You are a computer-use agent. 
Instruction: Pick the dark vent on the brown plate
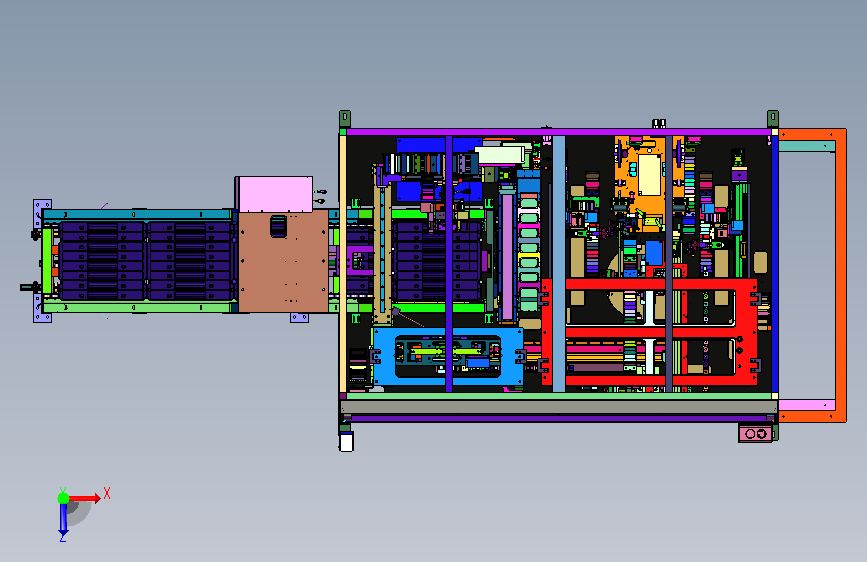pyautogui.click(x=278, y=226)
